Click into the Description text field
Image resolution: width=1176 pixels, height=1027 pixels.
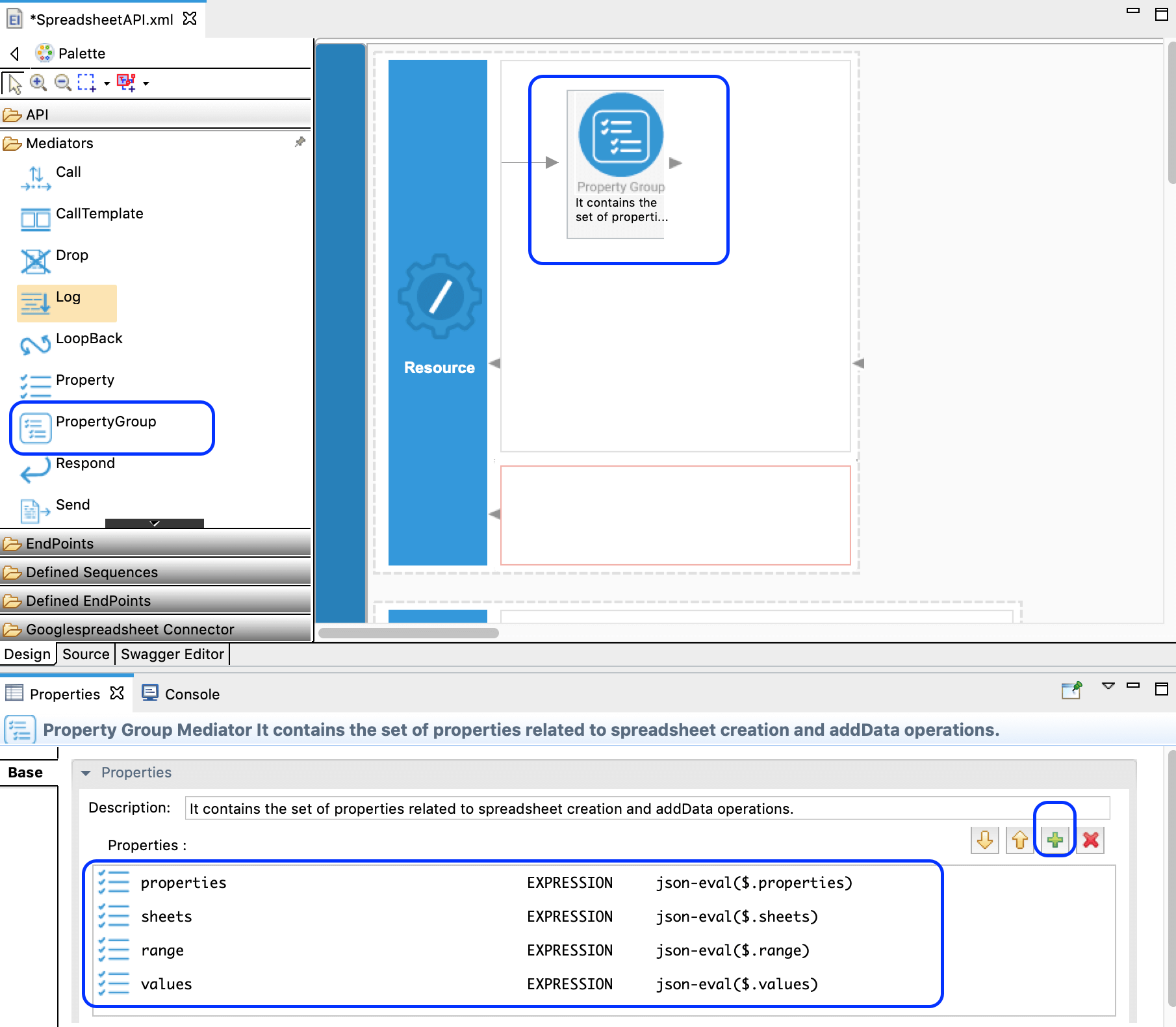(647, 809)
